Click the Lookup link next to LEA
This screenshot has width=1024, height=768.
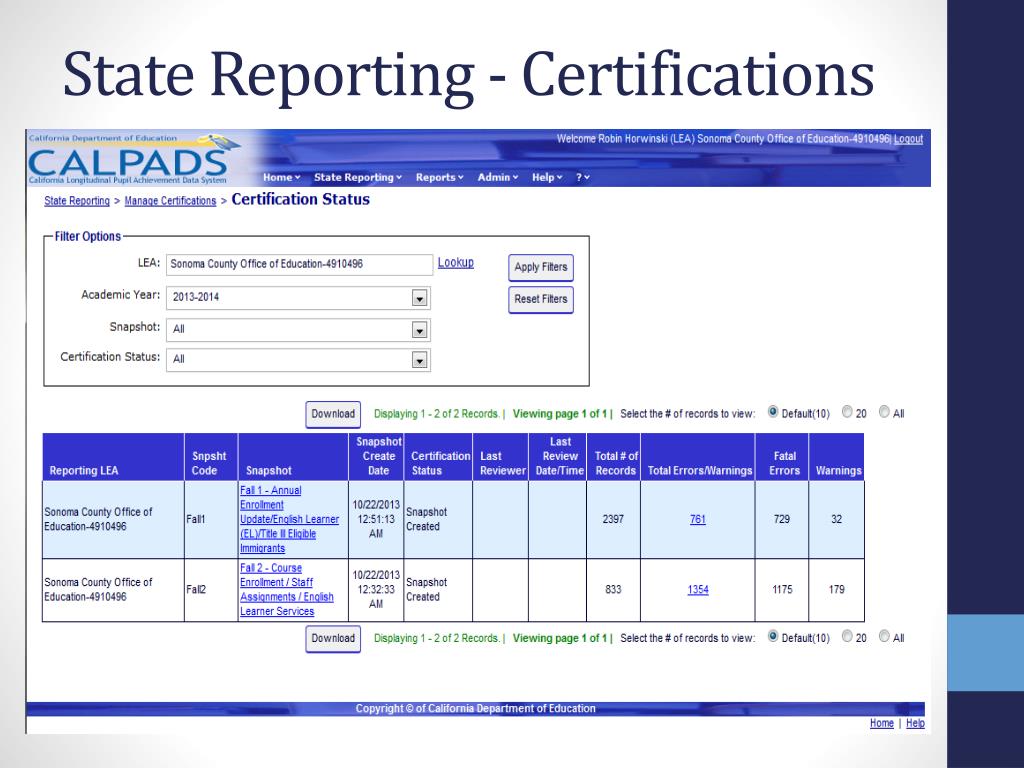click(x=456, y=263)
